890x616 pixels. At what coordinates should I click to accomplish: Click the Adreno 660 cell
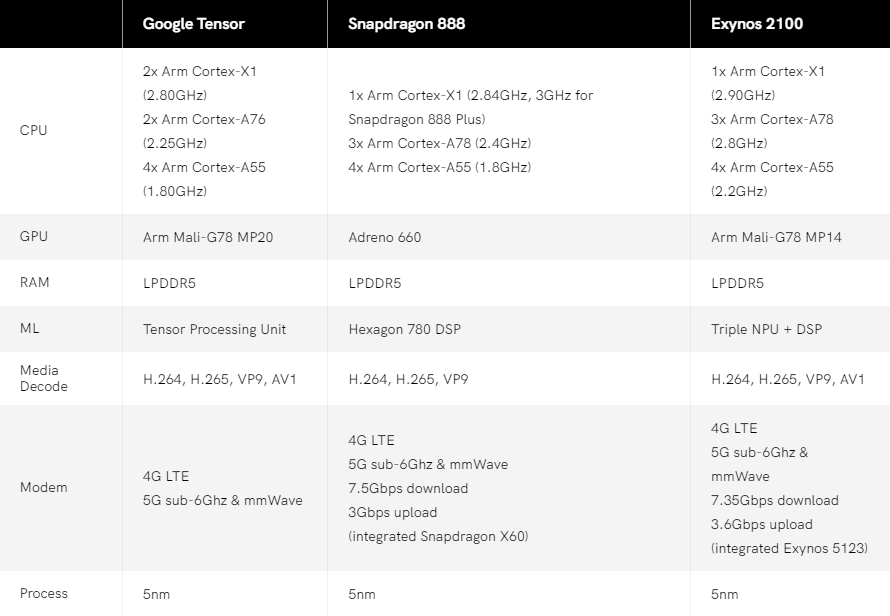click(x=384, y=237)
